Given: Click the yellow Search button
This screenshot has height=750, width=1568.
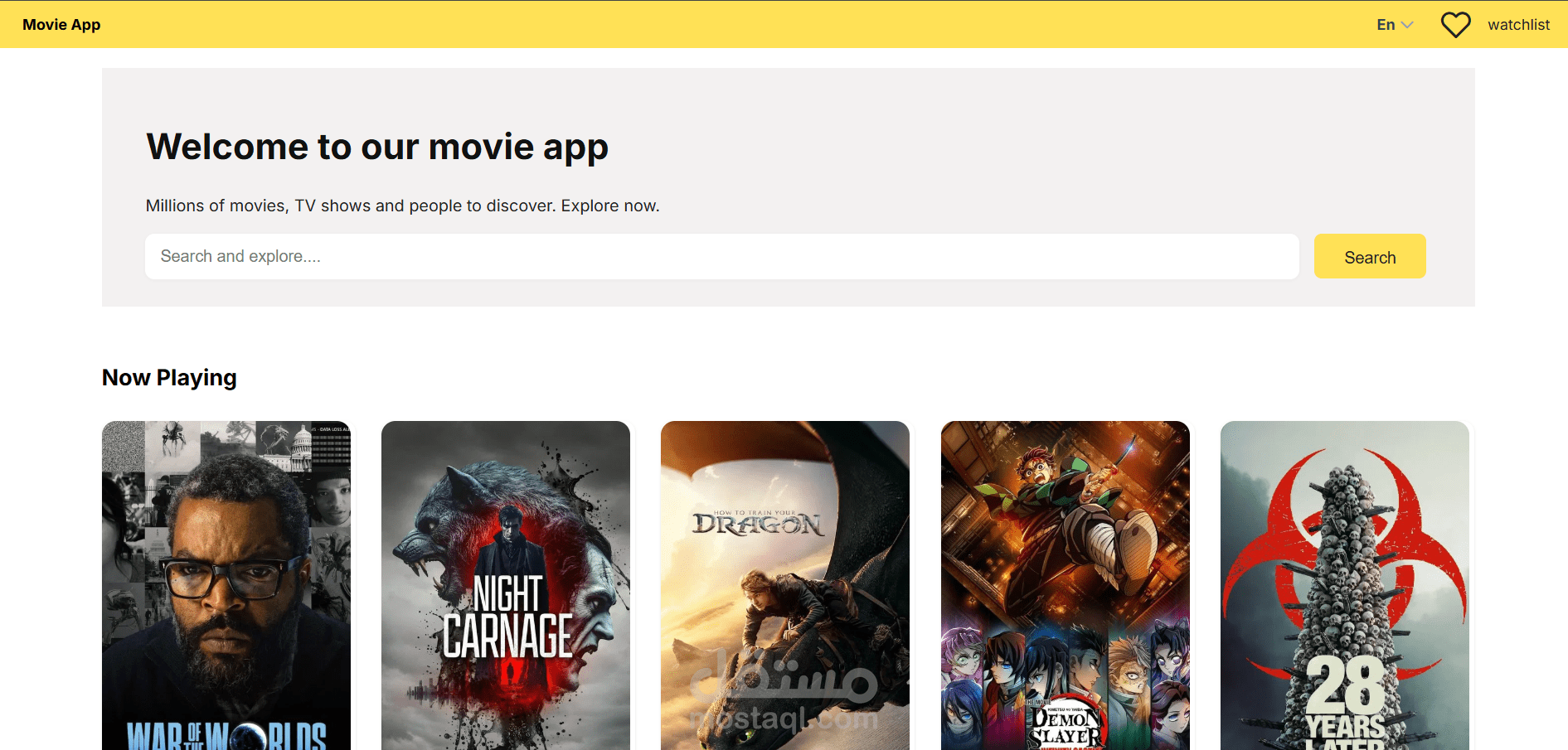Looking at the screenshot, I should point(1370,256).
